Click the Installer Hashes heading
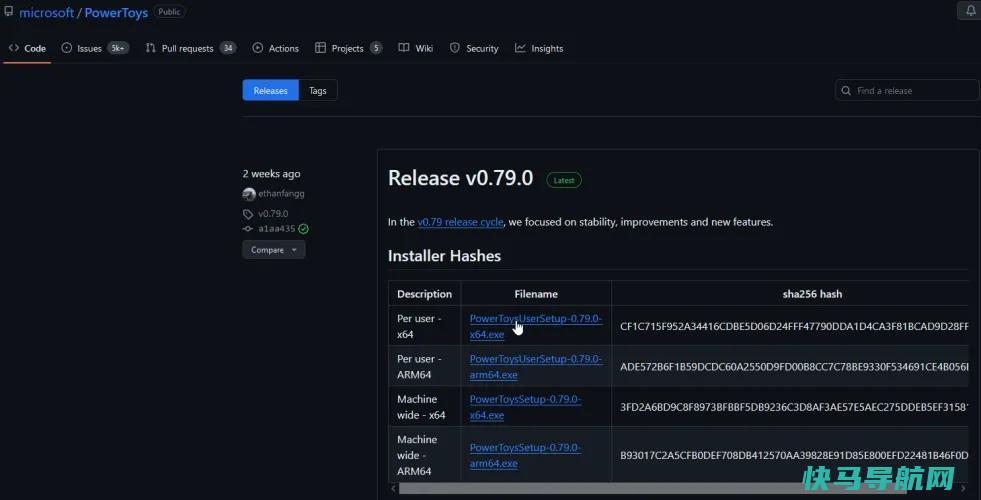Screen dimensions: 981x500 click(x=444, y=256)
